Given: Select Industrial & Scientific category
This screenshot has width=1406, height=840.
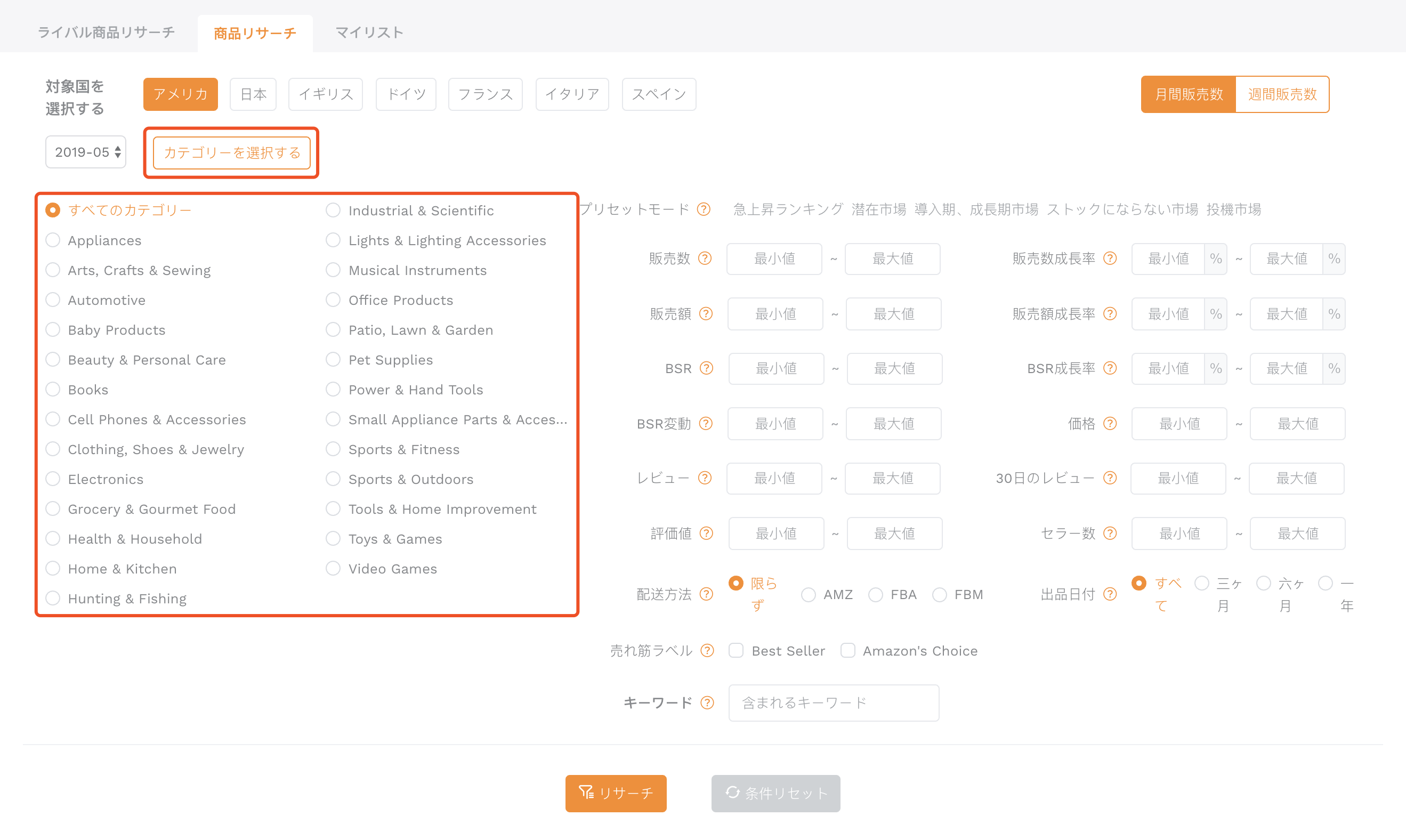Looking at the screenshot, I should coord(334,210).
